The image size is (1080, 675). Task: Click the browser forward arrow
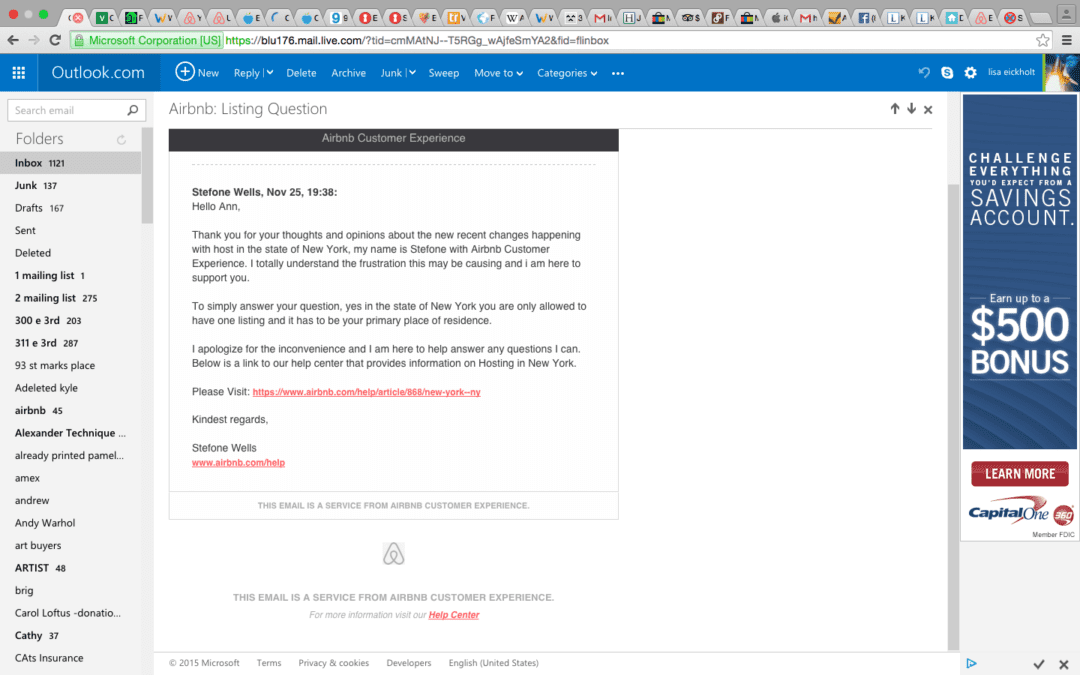[34, 40]
